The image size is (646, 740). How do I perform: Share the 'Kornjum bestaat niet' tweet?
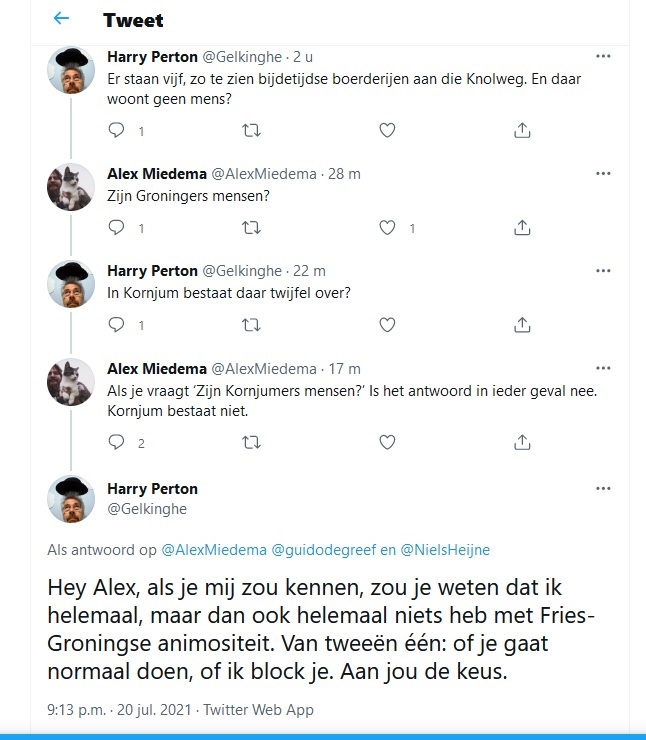(x=521, y=442)
